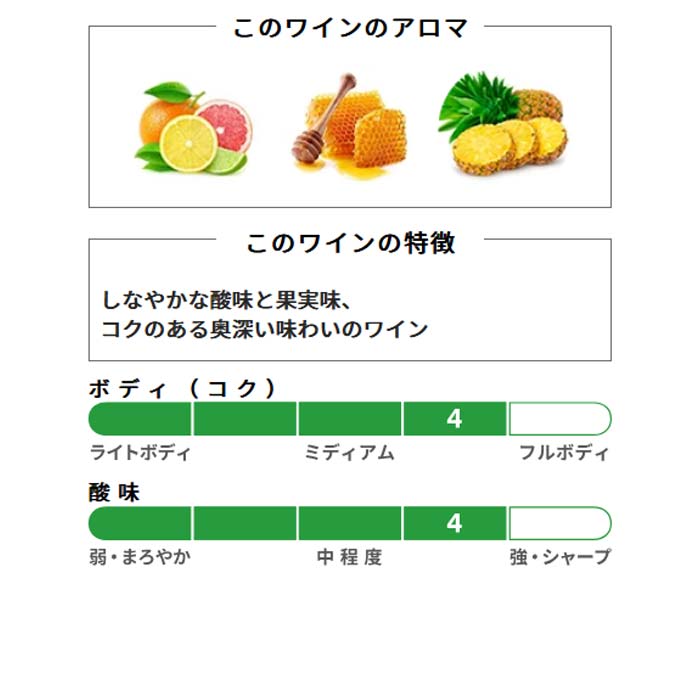Click the ライトボディ label
The image size is (700, 700).
[x=140, y=453]
